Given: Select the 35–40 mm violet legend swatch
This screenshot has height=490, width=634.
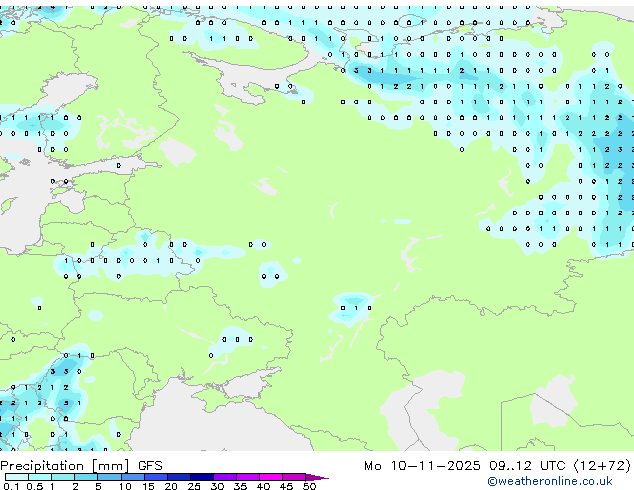Looking at the screenshot, I should [248, 477].
